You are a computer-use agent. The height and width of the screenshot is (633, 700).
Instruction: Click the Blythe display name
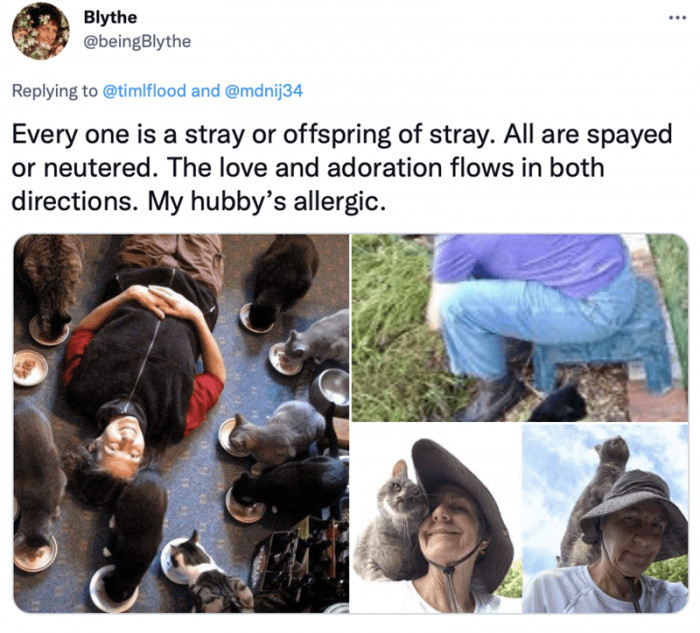(x=110, y=18)
